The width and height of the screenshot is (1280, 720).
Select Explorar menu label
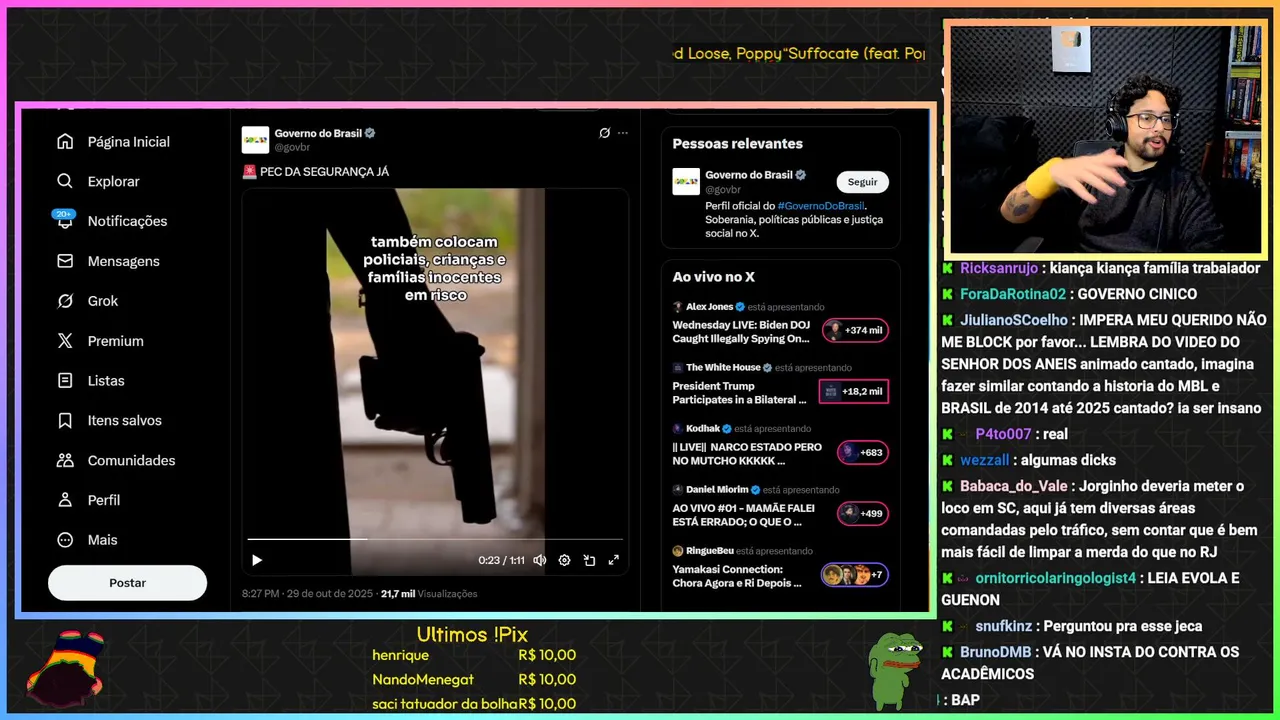[x=114, y=181]
